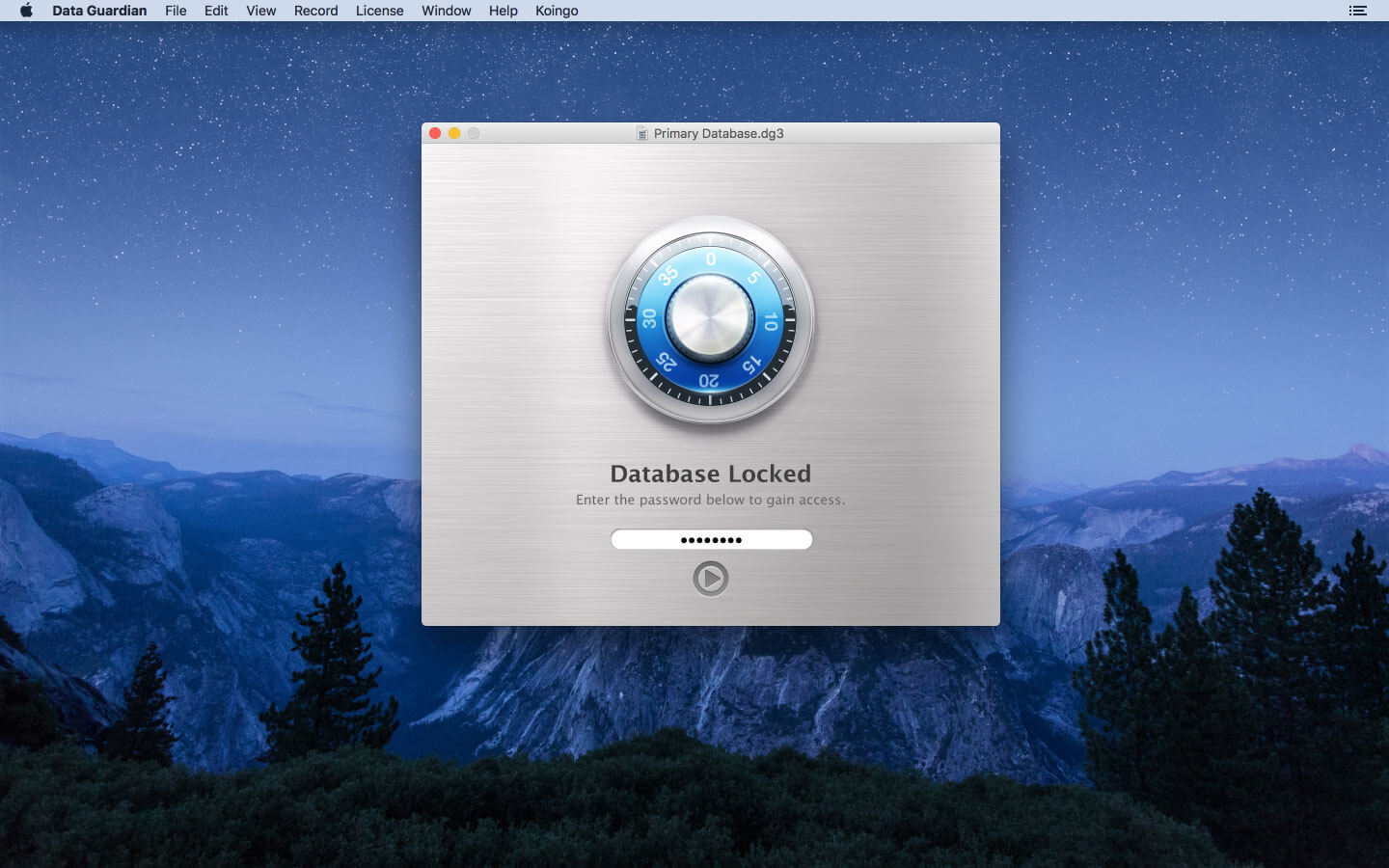Click the Data Guardian application menu
The image size is (1389, 868).
(x=99, y=11)
